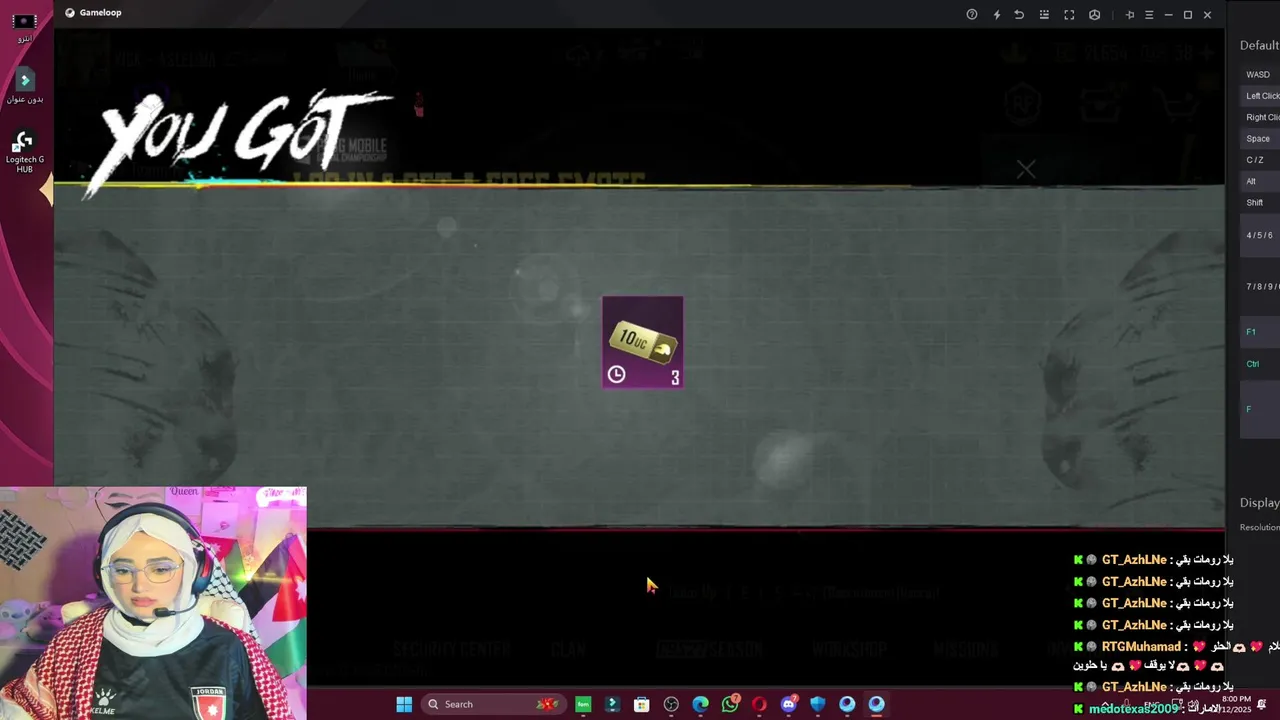1280x720 pixels.
Task: Open the green Fiverr app in taskbar
Action: click(583, 704)
